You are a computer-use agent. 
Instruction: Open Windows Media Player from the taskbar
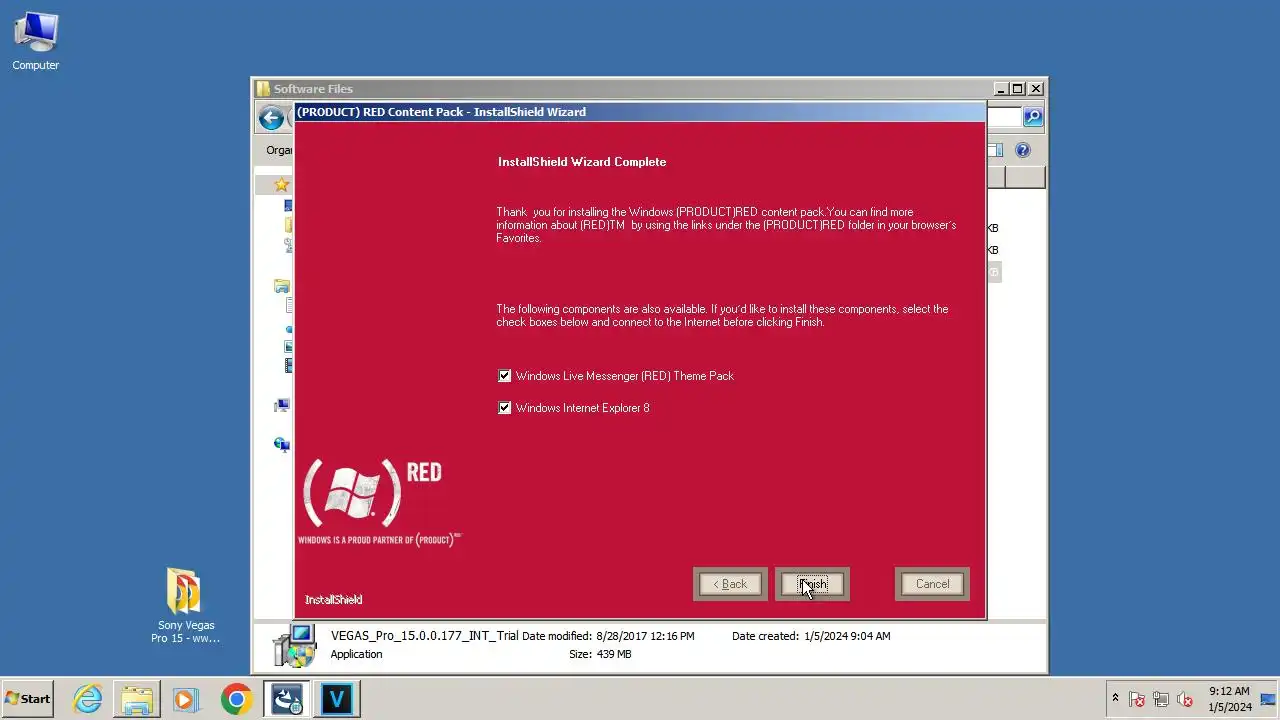click(x=186, y=699)
